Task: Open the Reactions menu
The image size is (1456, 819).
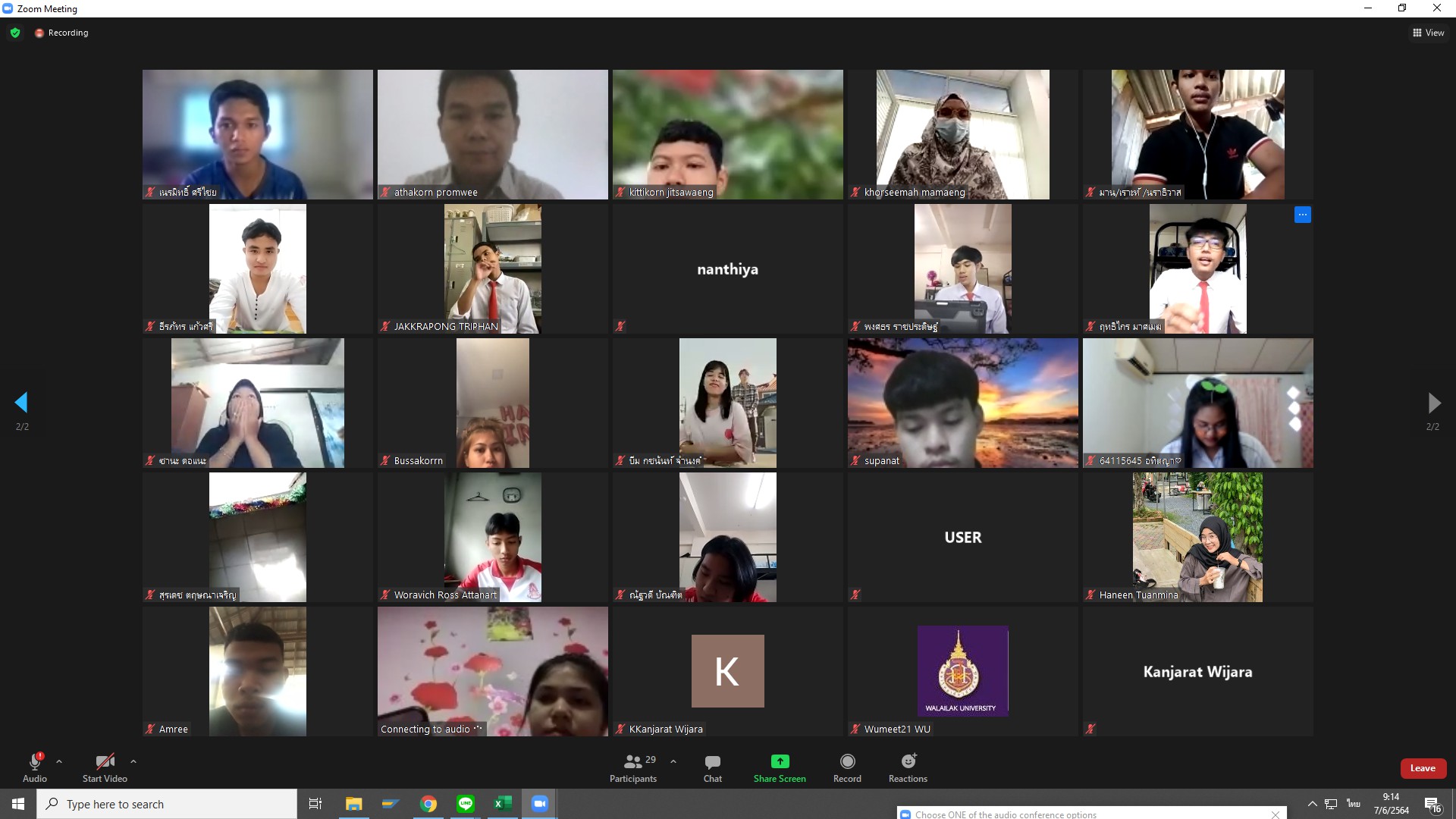Action: 908,767
